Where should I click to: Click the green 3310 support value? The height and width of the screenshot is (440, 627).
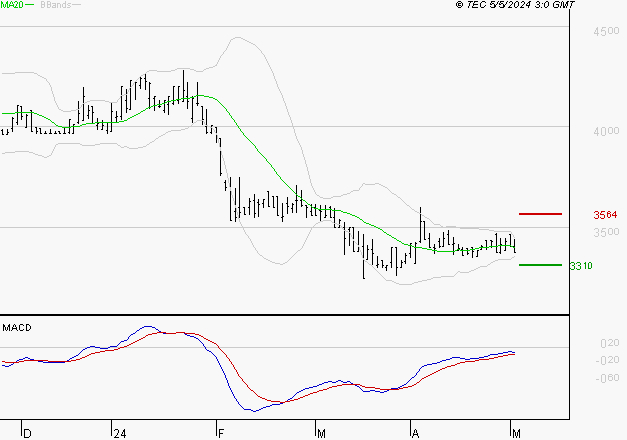(581, 266)
